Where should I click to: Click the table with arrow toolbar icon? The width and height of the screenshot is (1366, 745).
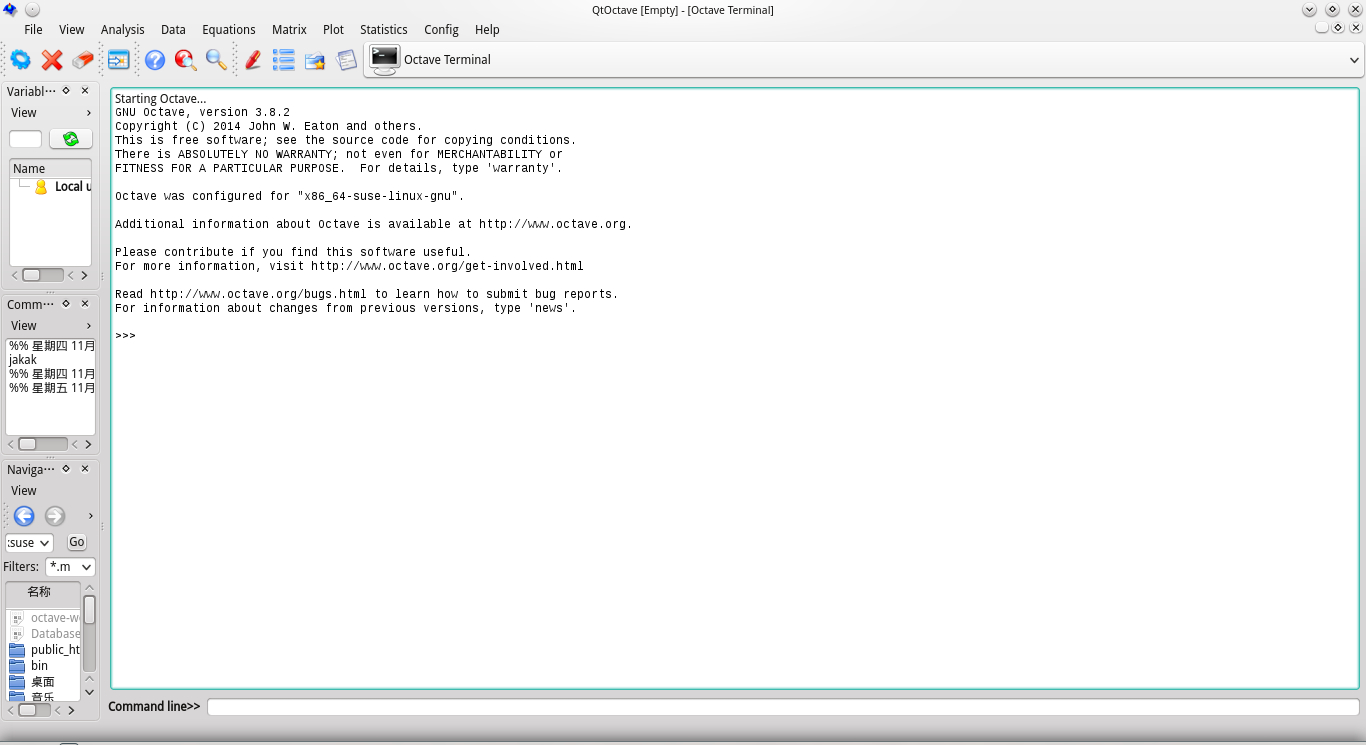pyautogui.click(x=119, y=60)
